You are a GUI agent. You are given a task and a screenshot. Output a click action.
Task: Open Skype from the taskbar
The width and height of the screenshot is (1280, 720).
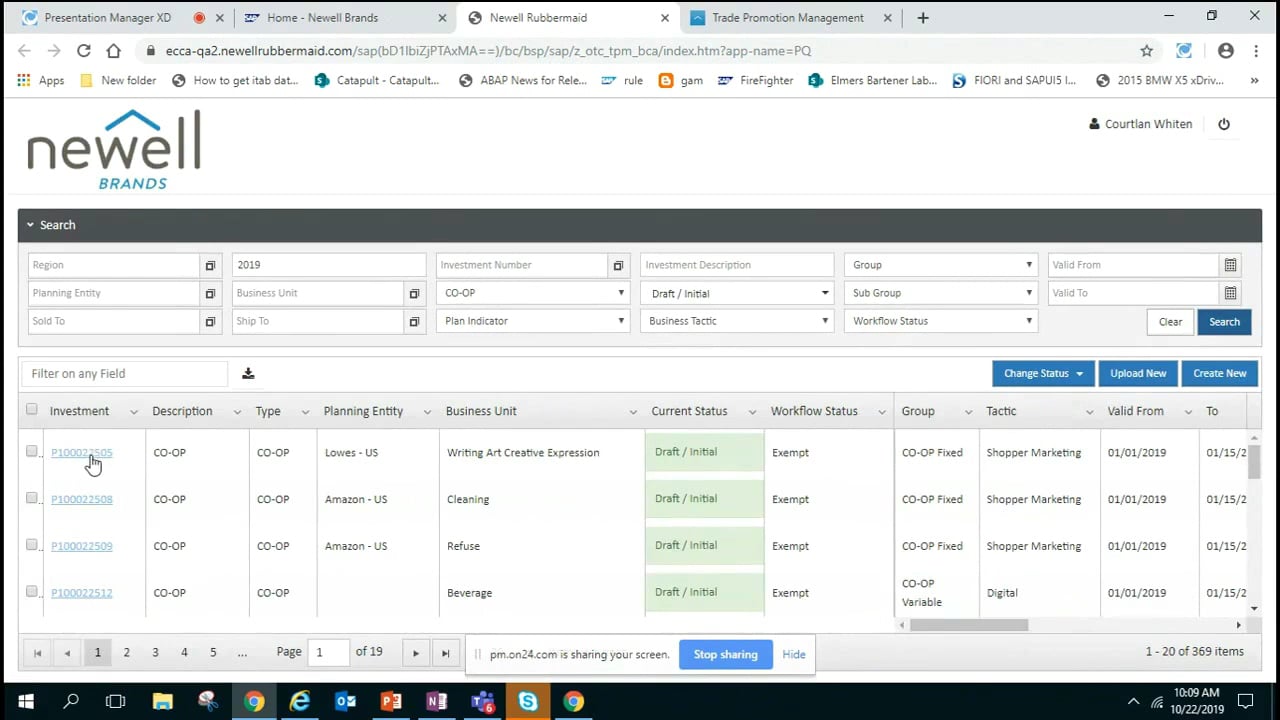[527, 701]
